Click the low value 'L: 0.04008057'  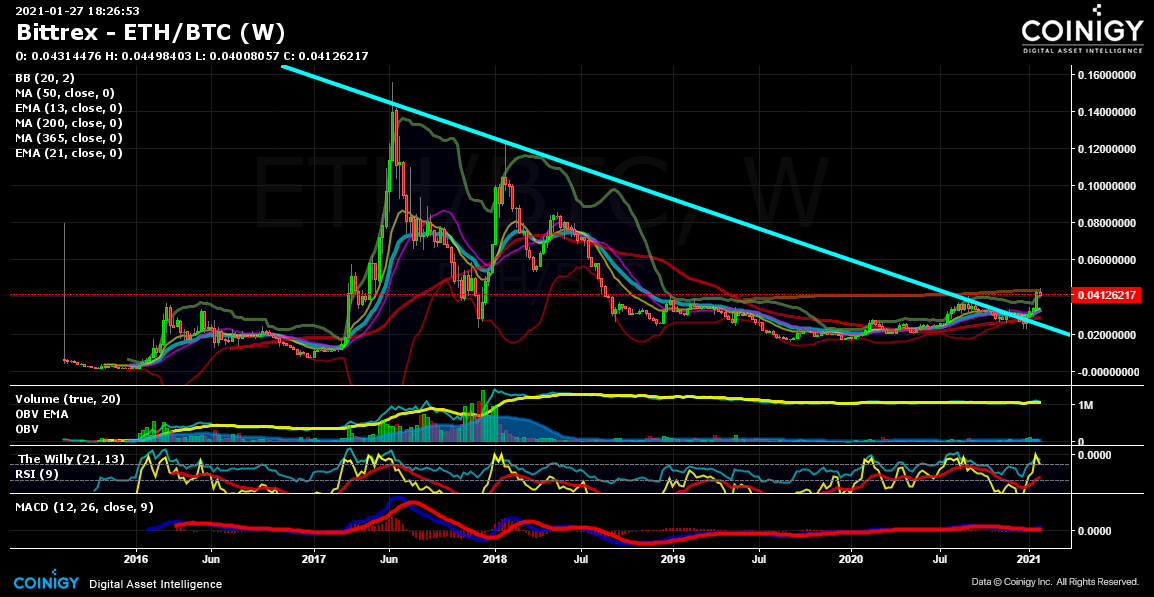click(x=238, y=57)
